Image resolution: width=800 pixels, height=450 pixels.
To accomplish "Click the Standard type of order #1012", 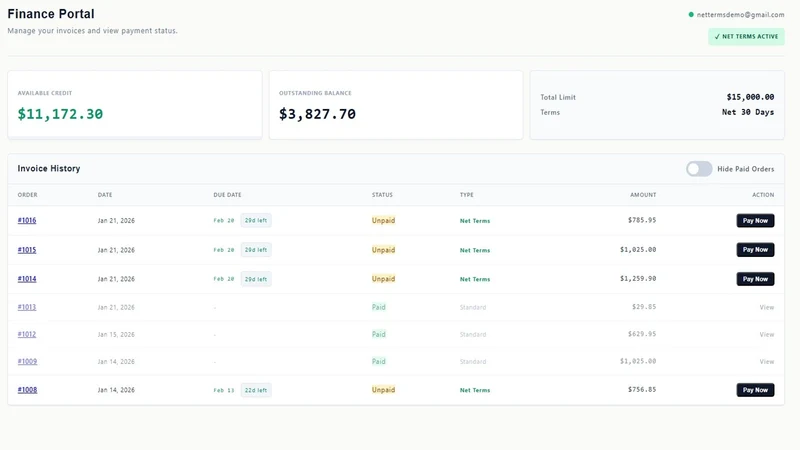I will pyautogui.click(x=472, y=335).
